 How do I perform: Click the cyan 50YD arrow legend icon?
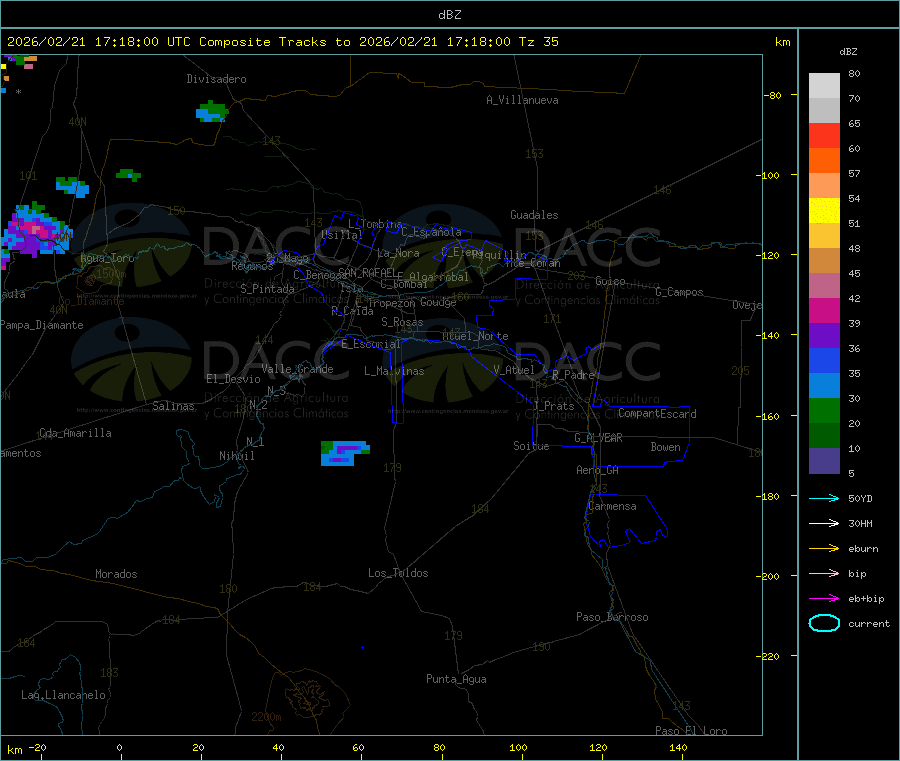pyautogui.click(x=824, y=498)
